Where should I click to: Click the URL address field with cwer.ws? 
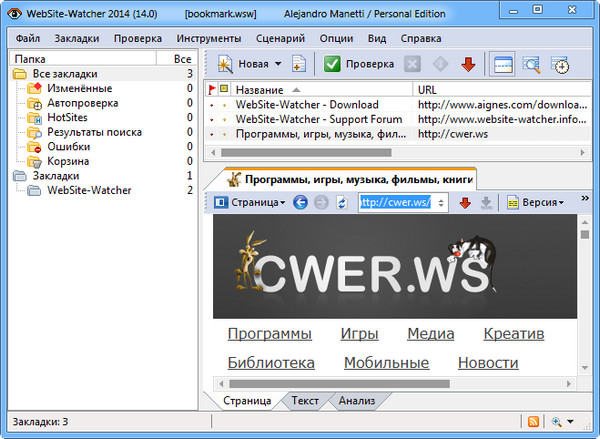click(x=395, y=202)
